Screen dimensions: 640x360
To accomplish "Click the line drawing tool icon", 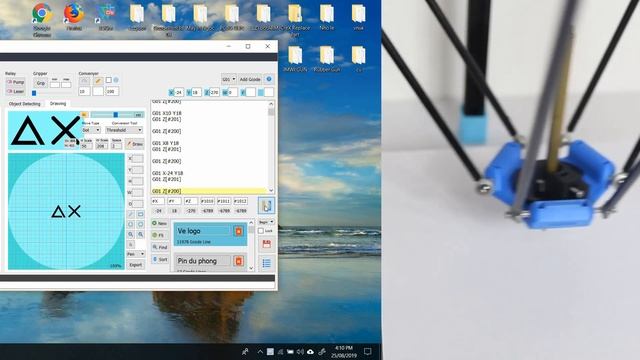I will pos(131,214).
